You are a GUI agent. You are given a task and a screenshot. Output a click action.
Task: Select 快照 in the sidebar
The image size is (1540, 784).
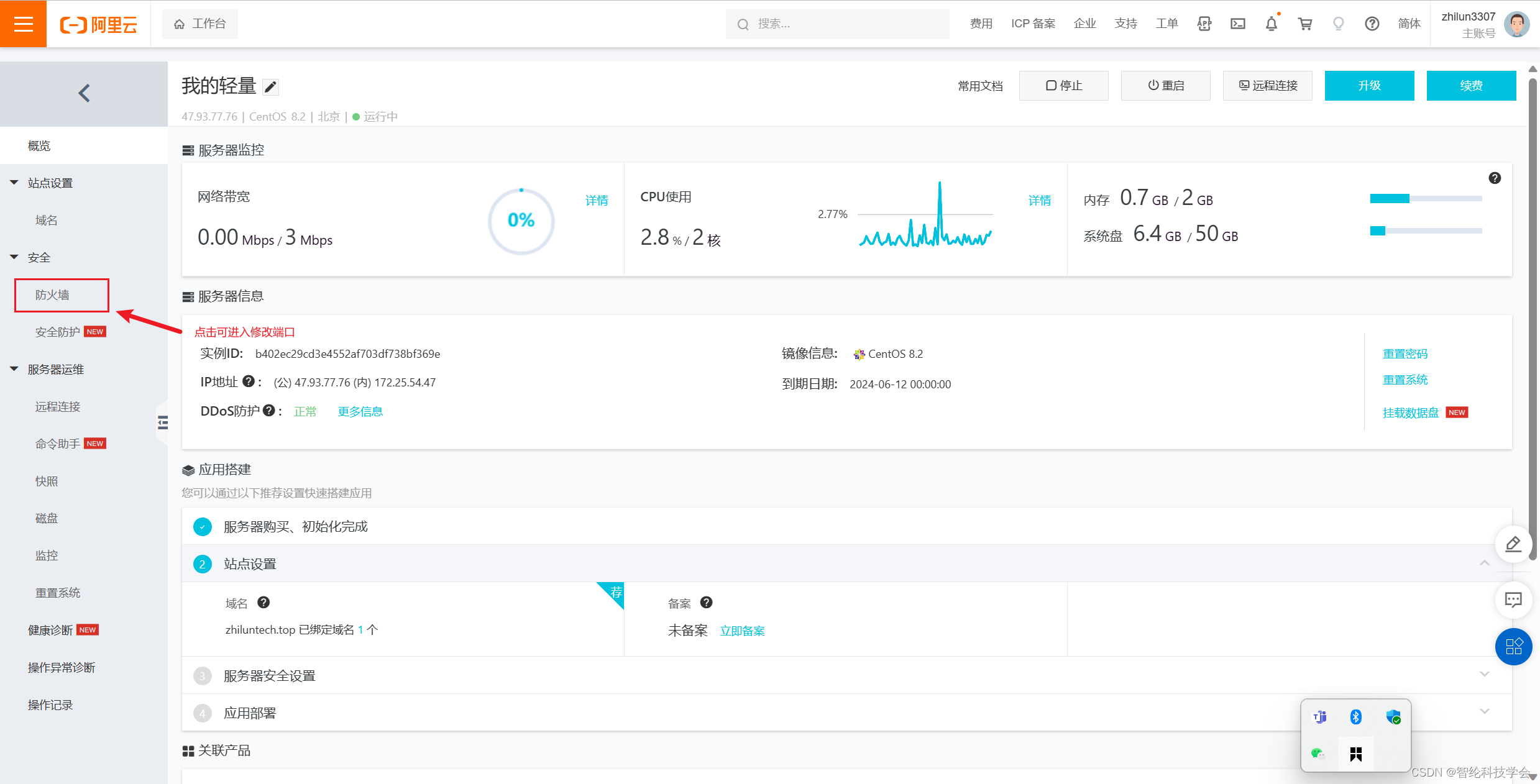pyautogui.click(x=47, y=481)
